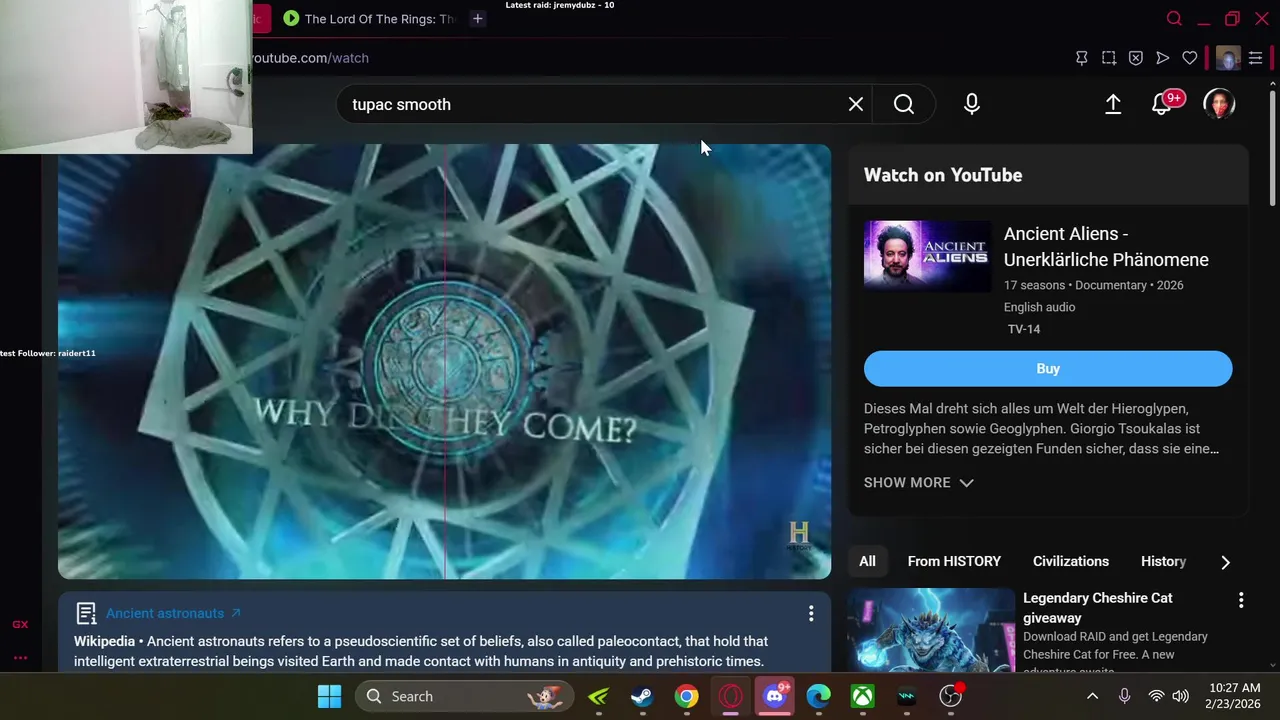Open Opera GX from the taskbar

click(730, 696)
